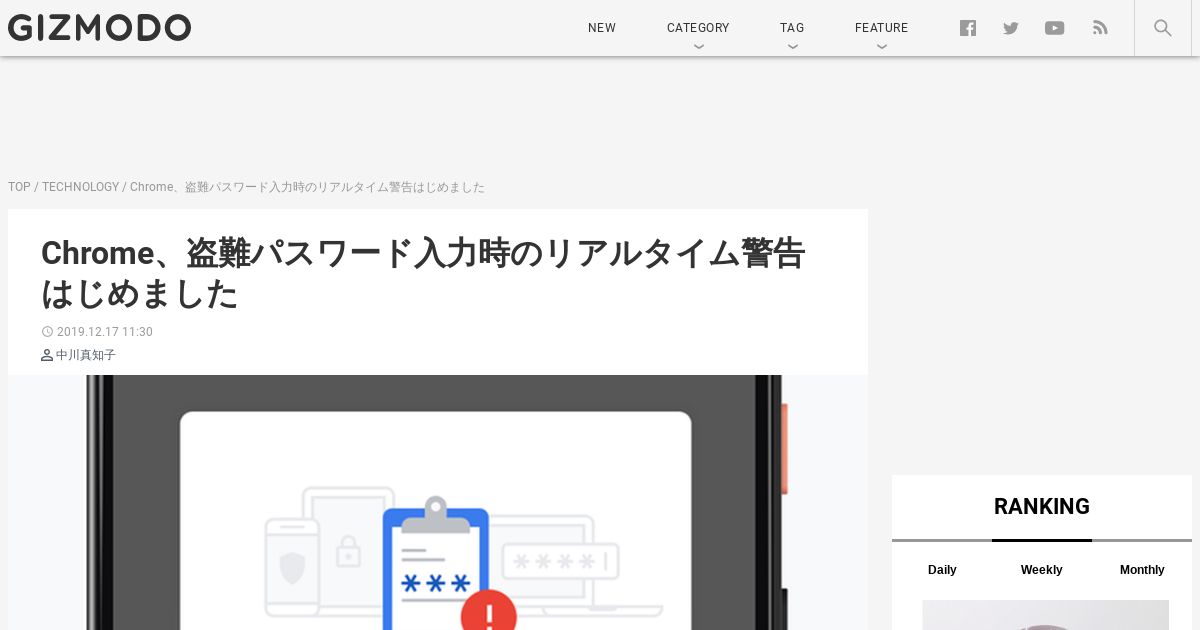Viewport: 1200px width, 630px height.
Task: Open the RSS feed icon
Action: (1100, 28)
